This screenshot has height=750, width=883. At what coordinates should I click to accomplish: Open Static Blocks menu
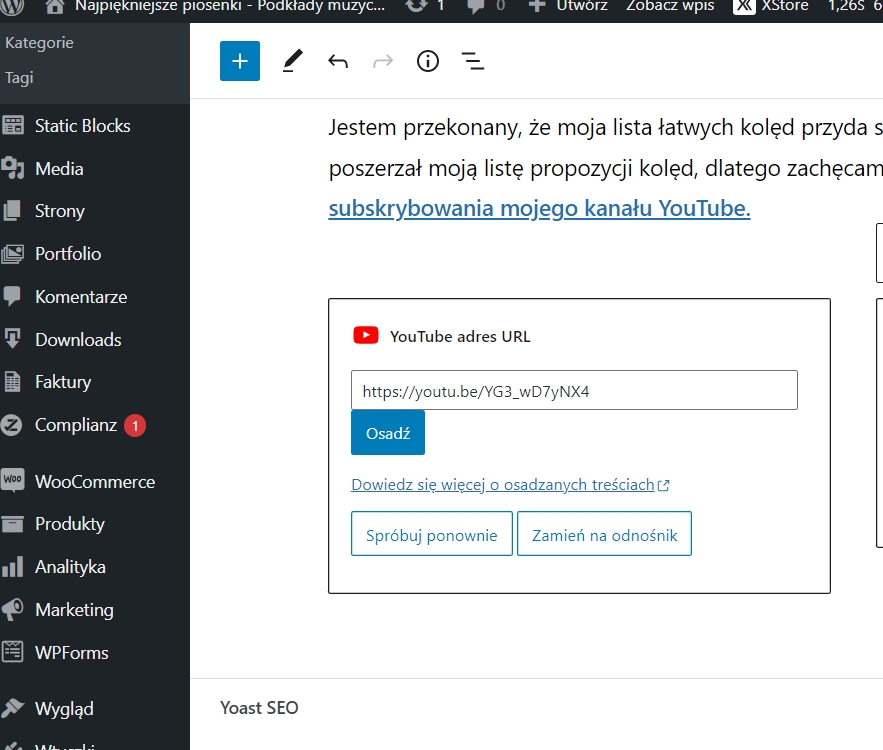coord(82,126)
